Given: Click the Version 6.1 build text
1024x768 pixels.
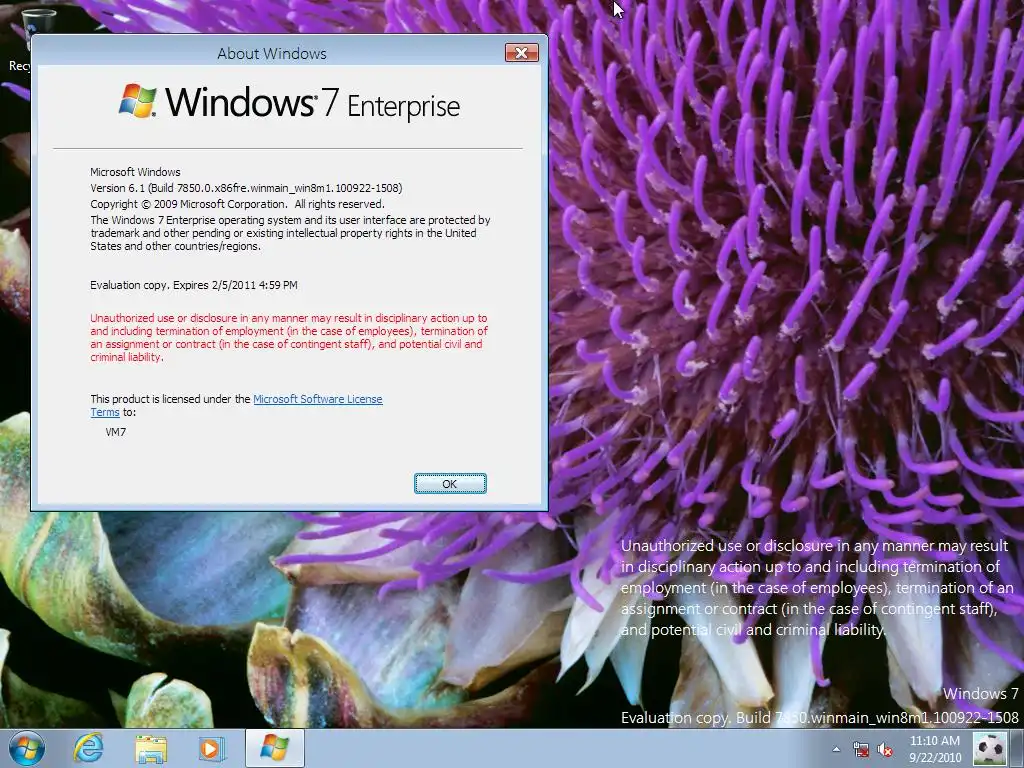Looking at the screenshot, I should click(x=246, y=188).
